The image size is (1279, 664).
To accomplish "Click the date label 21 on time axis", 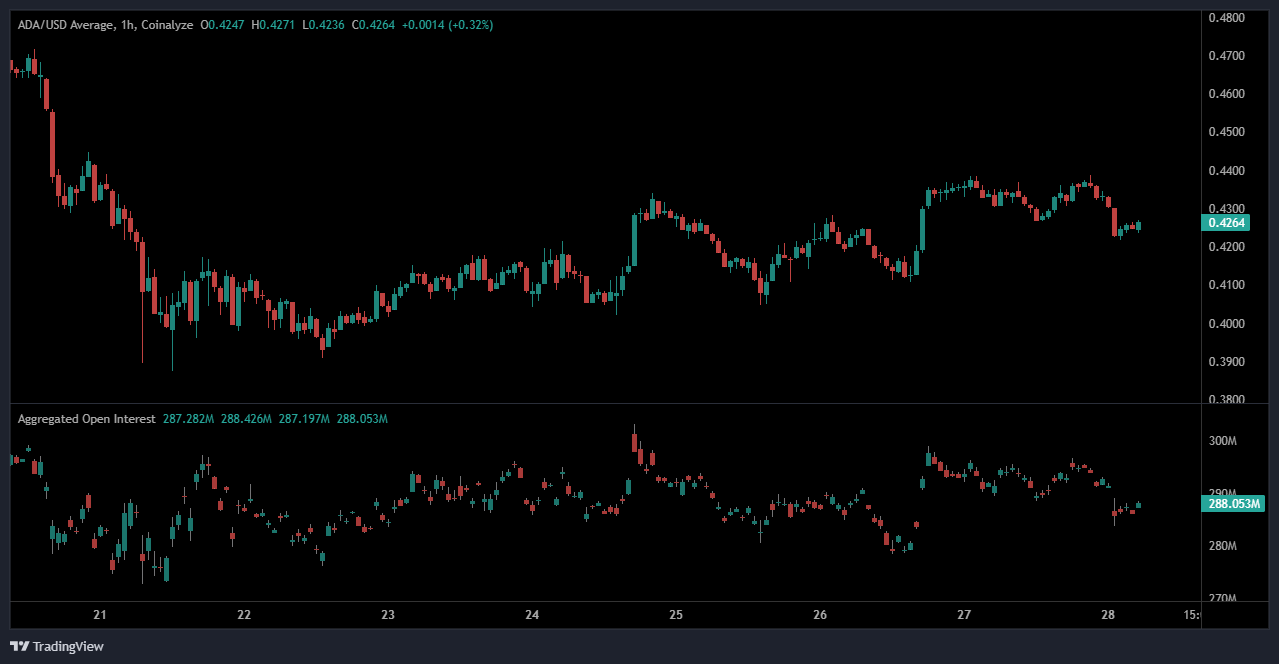I will coord(99,615).
